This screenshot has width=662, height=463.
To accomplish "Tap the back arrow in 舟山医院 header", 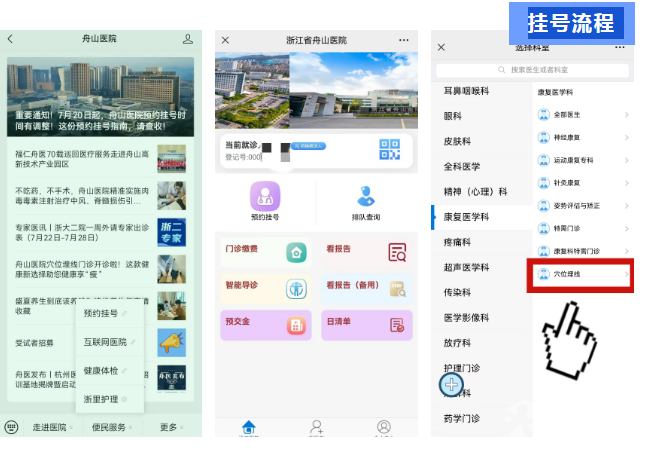I will pyautogui.click(x=11, y=39).
